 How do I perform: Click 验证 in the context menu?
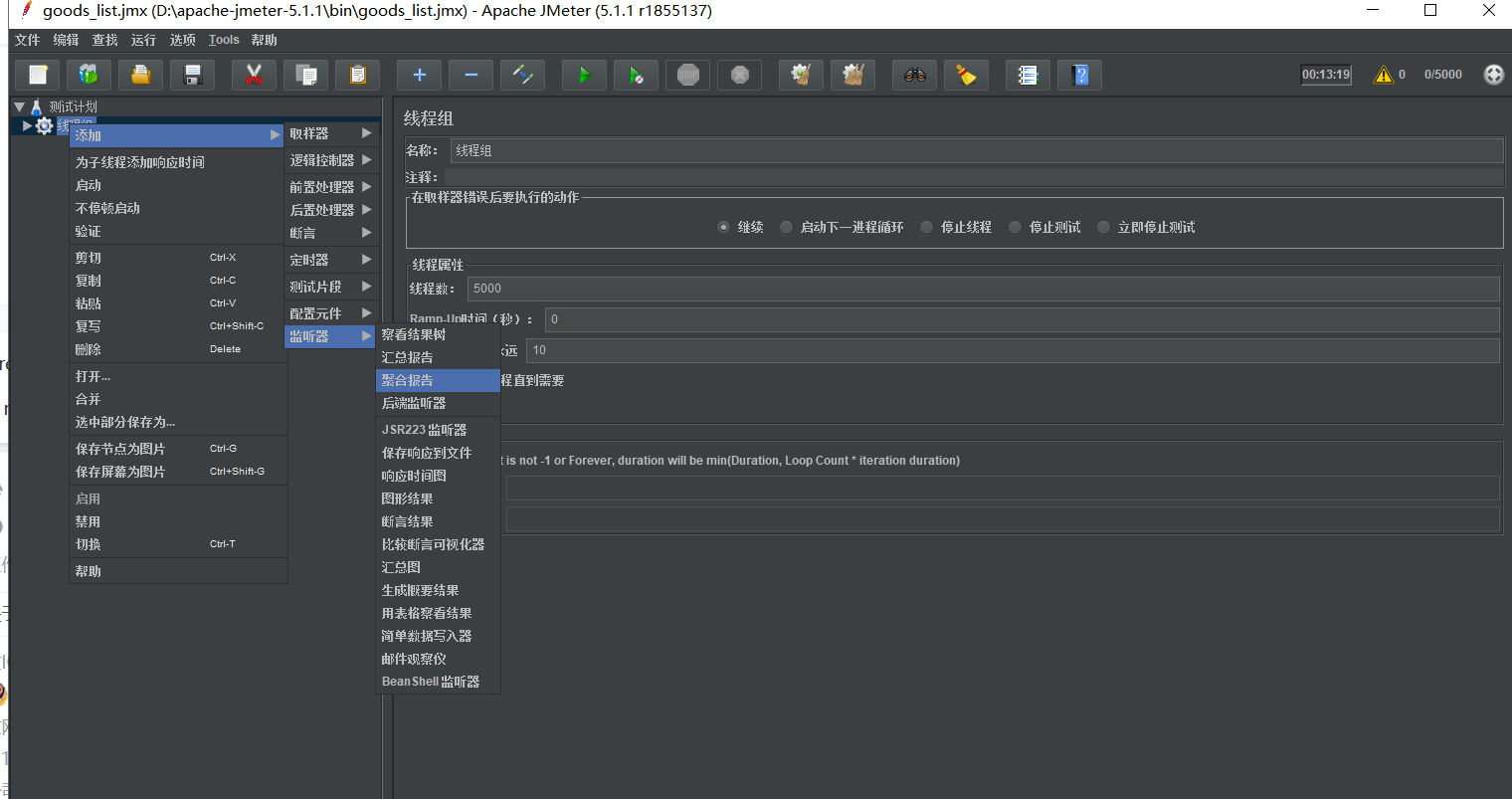click(x=178, y=231)
